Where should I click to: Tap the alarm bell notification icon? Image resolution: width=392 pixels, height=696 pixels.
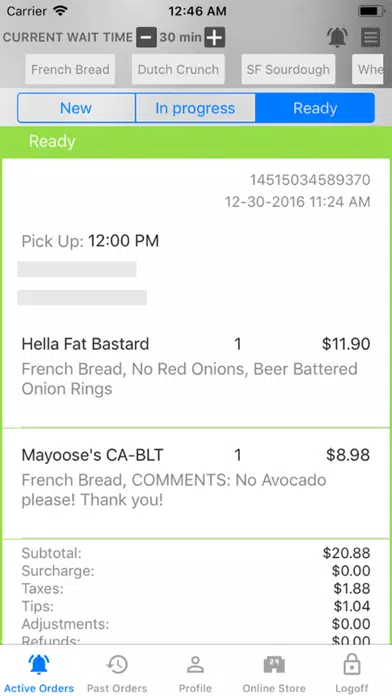pyautogui.click(x=338, y=37)
